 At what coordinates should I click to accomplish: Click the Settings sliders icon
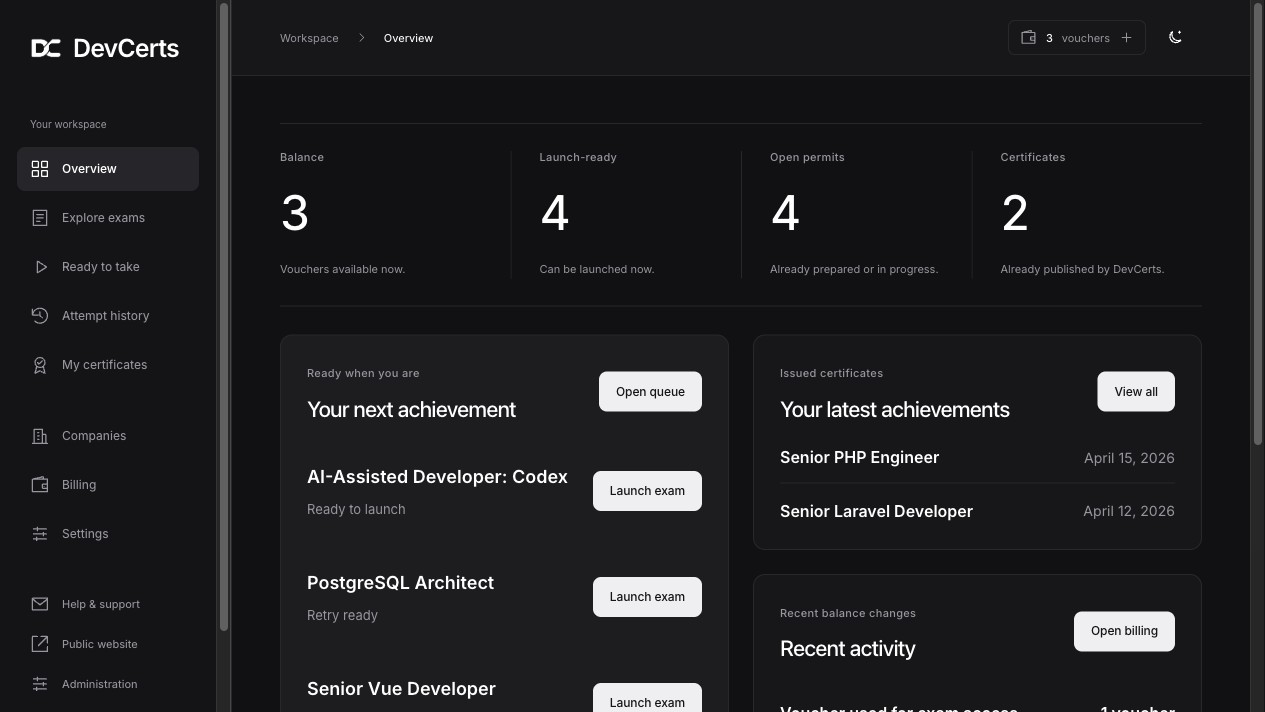pos(40,534)
